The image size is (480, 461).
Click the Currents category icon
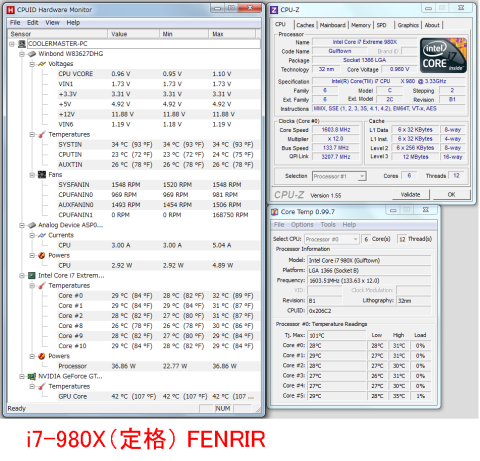[42, 235]
